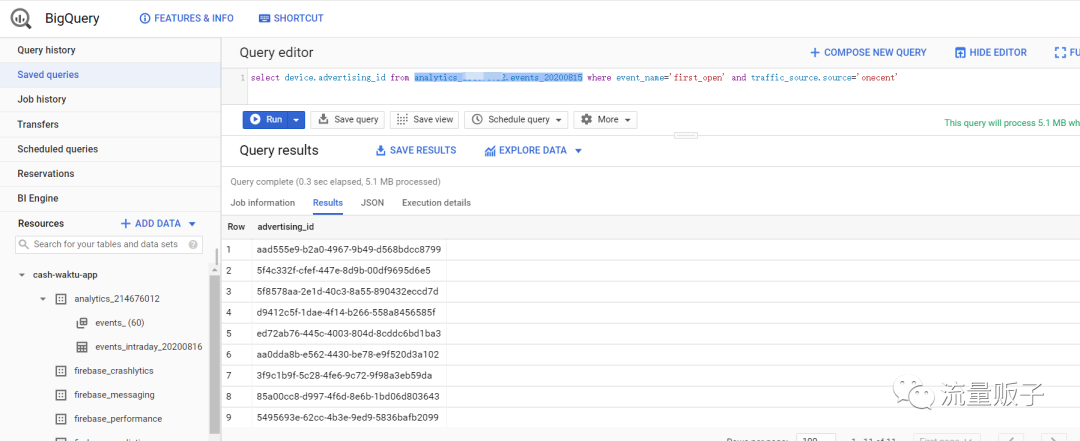
Task: Click COMPOSE NEW QUERY button
Action: (x=868, y=52)
